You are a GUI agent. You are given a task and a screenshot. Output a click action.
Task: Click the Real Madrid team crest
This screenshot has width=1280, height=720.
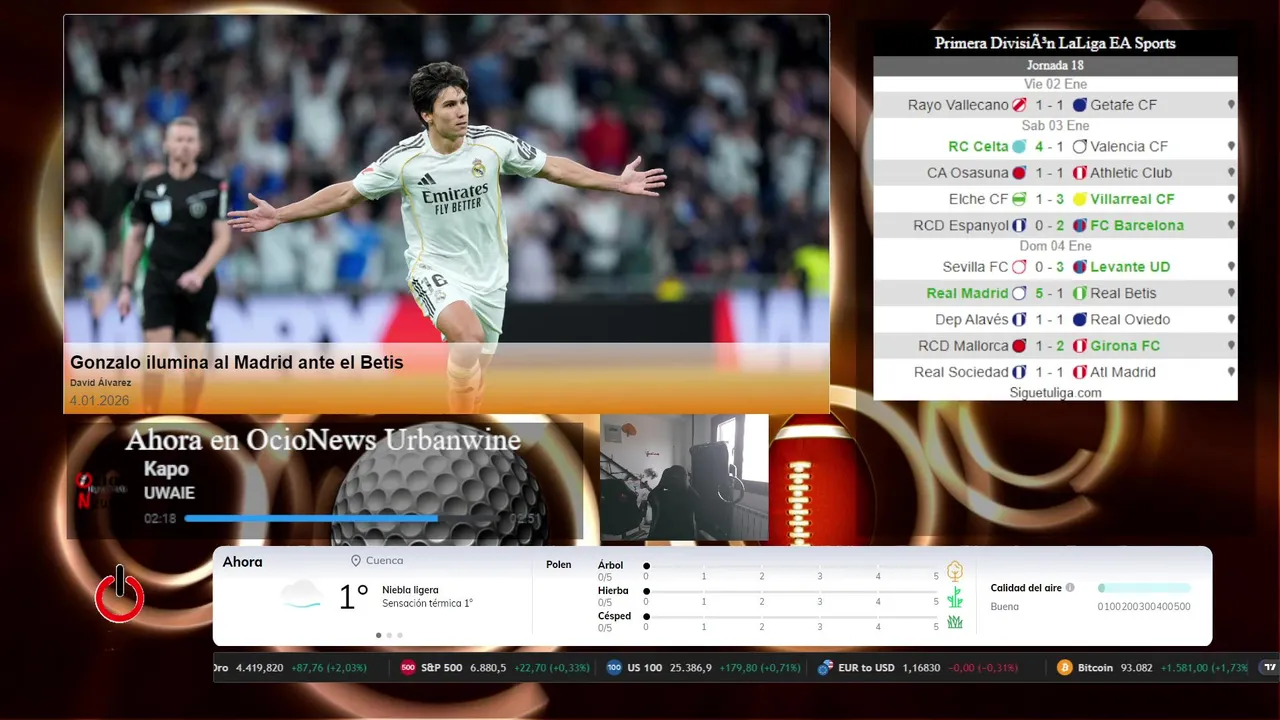1019,293
